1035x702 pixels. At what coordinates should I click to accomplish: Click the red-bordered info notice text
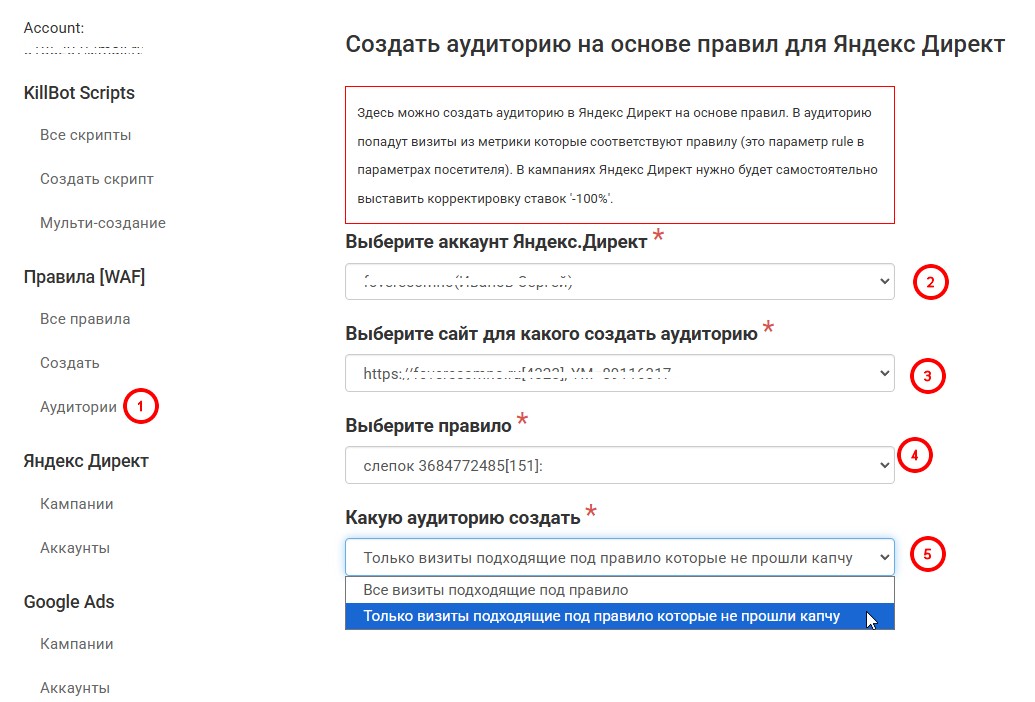point(619,155)
